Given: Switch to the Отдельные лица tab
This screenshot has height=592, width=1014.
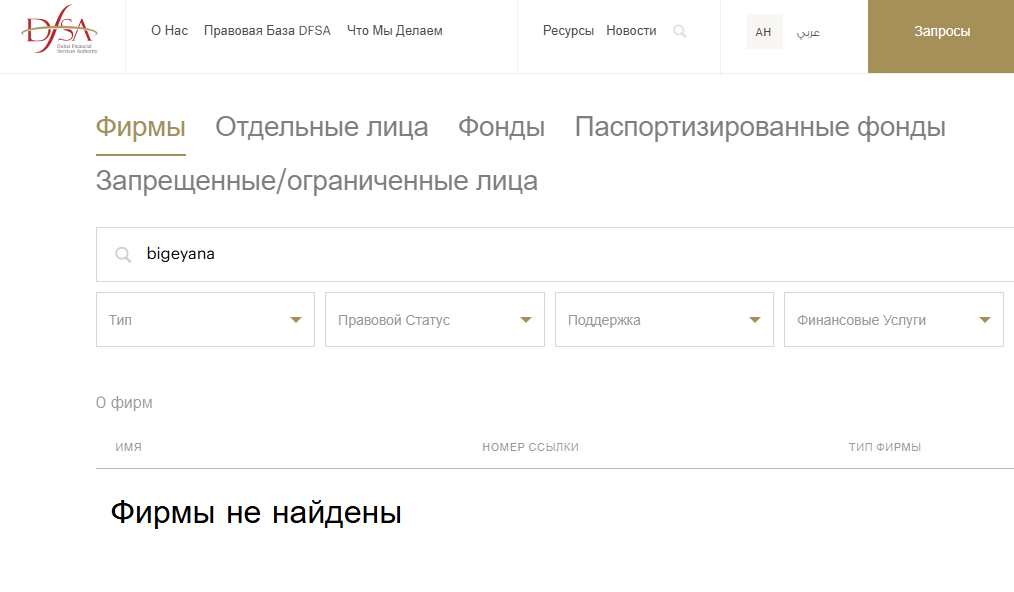Looking at the screenshot, I should coord(322,128).
